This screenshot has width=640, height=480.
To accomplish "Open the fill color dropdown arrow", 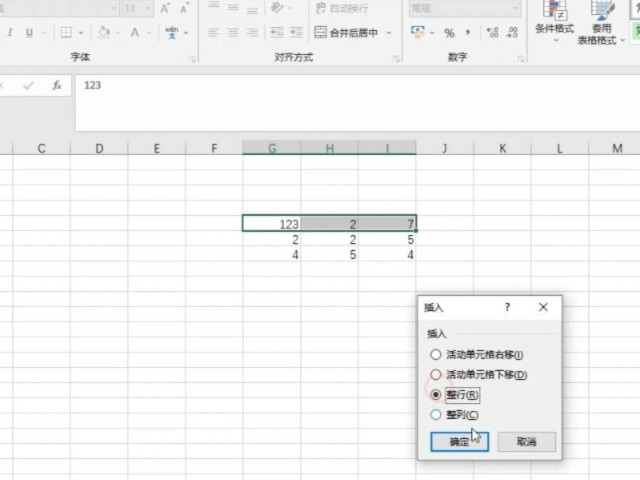I will point(118,33).
